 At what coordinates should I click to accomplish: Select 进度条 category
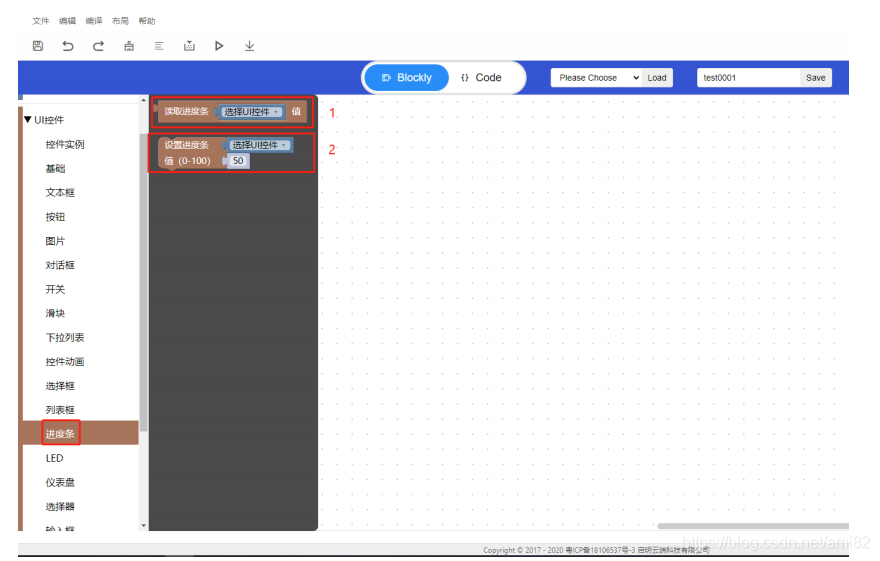tap(59, 434)
